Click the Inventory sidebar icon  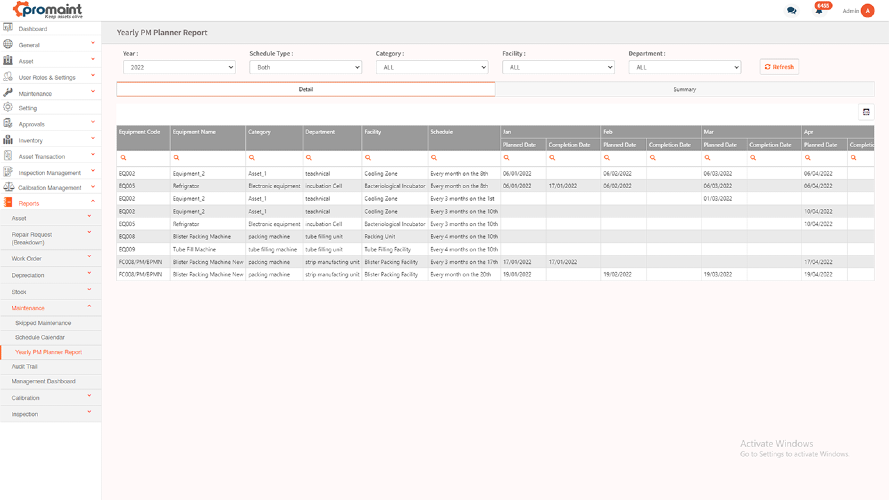[x=8, y=139]
